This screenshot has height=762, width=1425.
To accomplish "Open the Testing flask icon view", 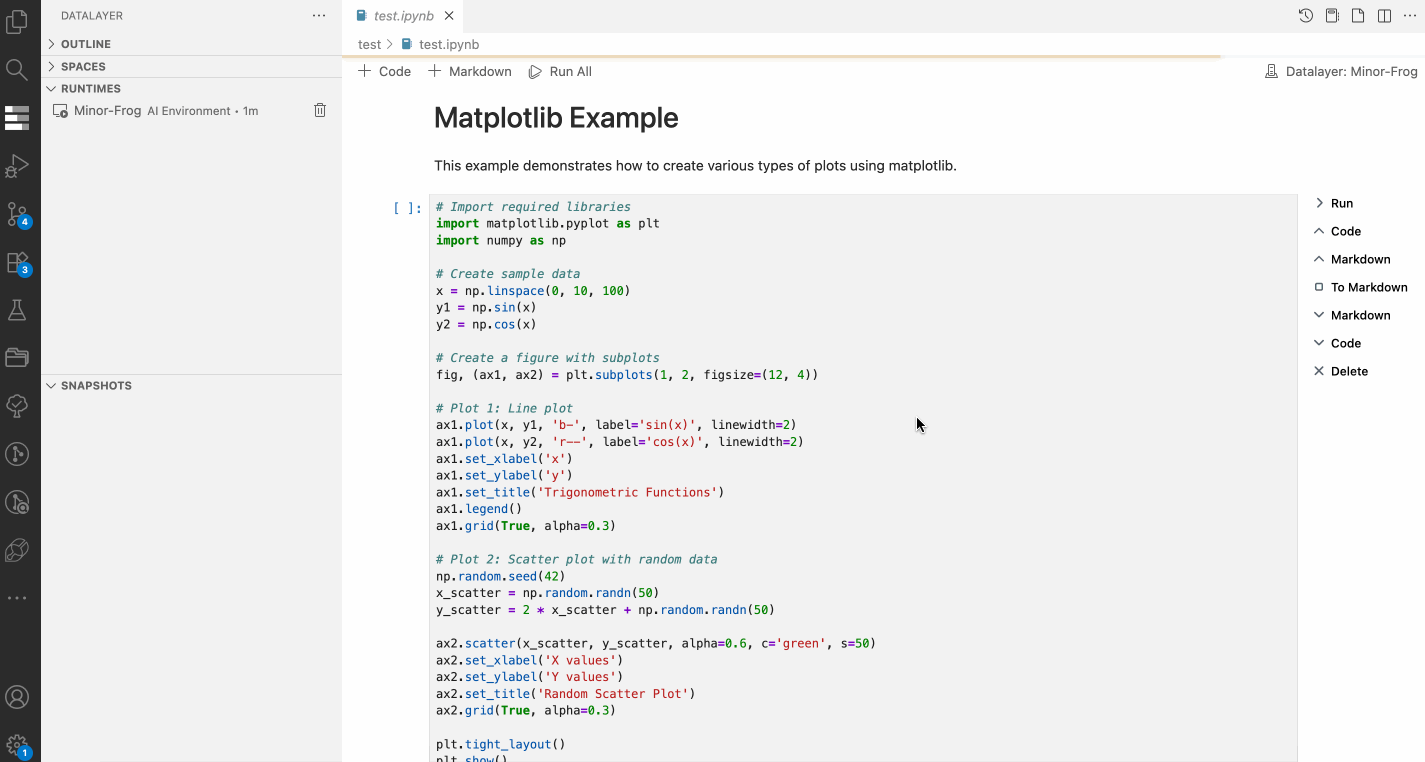I will click(17, 310).
